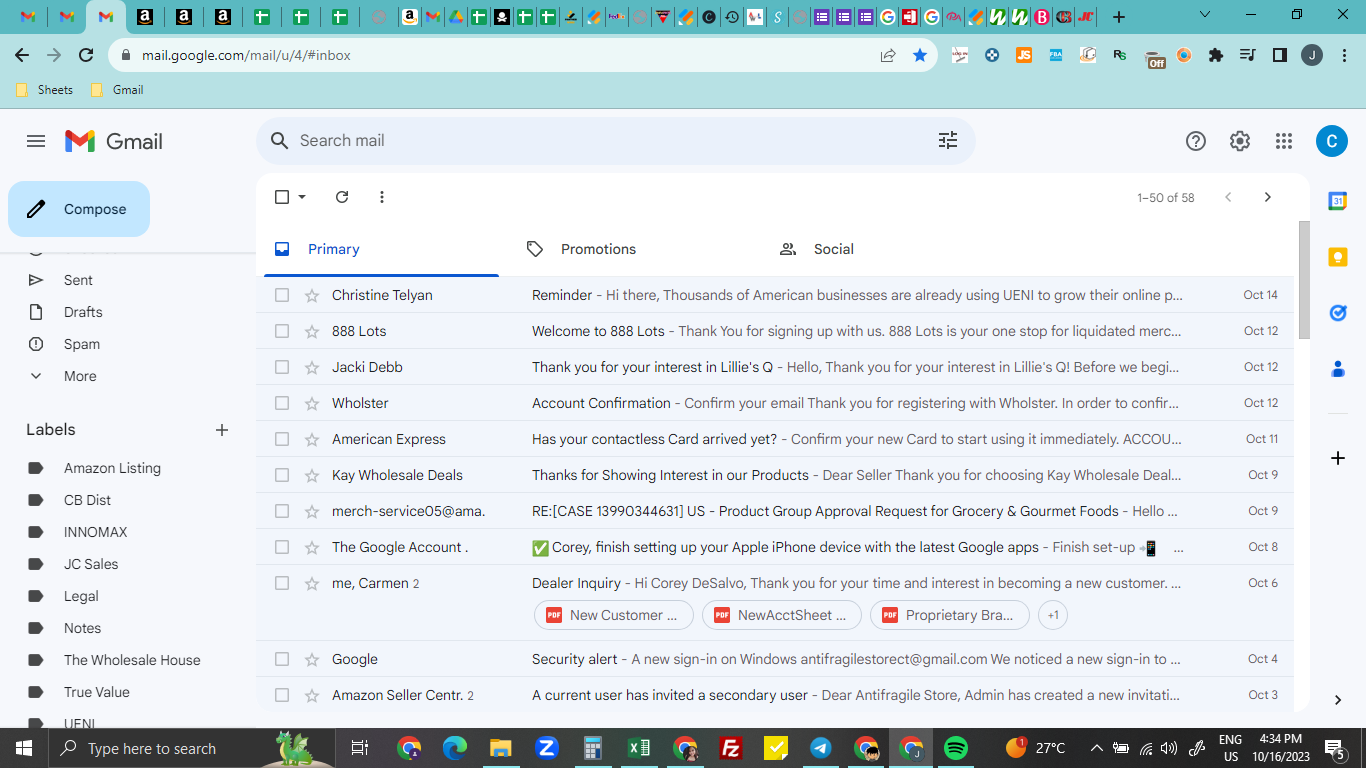The image size is (1366, 768).
Task: Open the Google account avatar C
Action: coord(1331,141)
